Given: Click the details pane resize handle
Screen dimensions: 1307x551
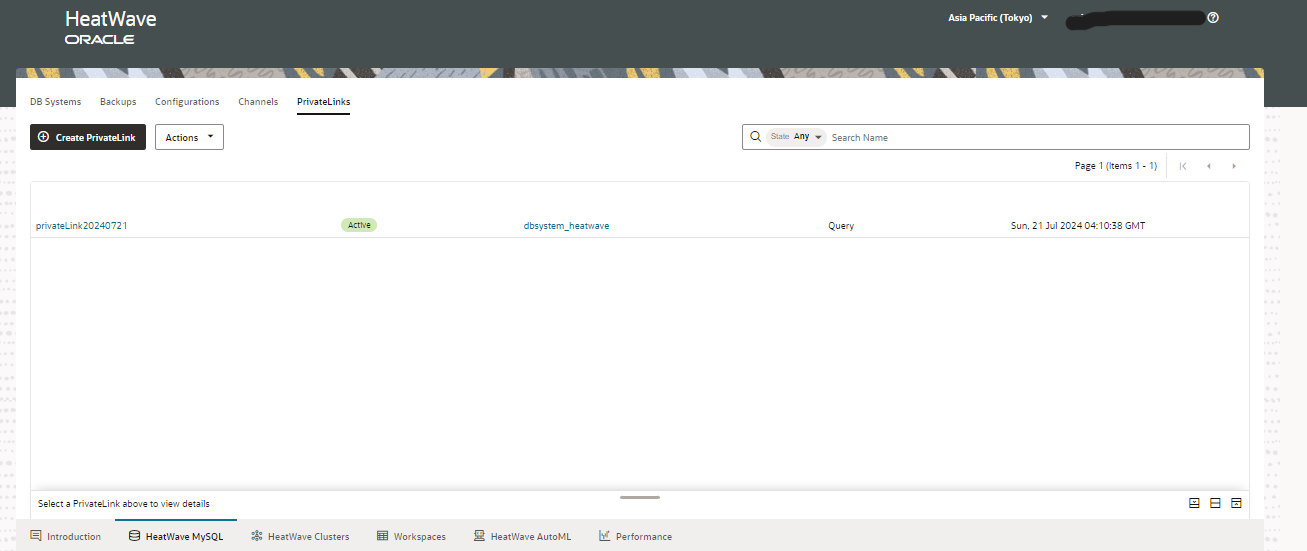Looking at the screenshot, I should click(x=640, y=497).
